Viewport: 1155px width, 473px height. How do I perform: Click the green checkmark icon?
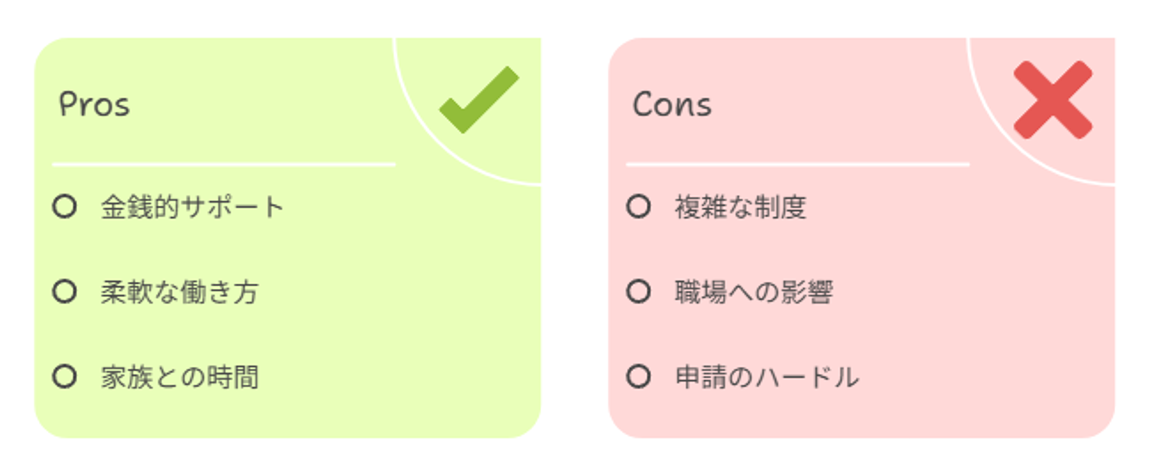click(479, 99)
